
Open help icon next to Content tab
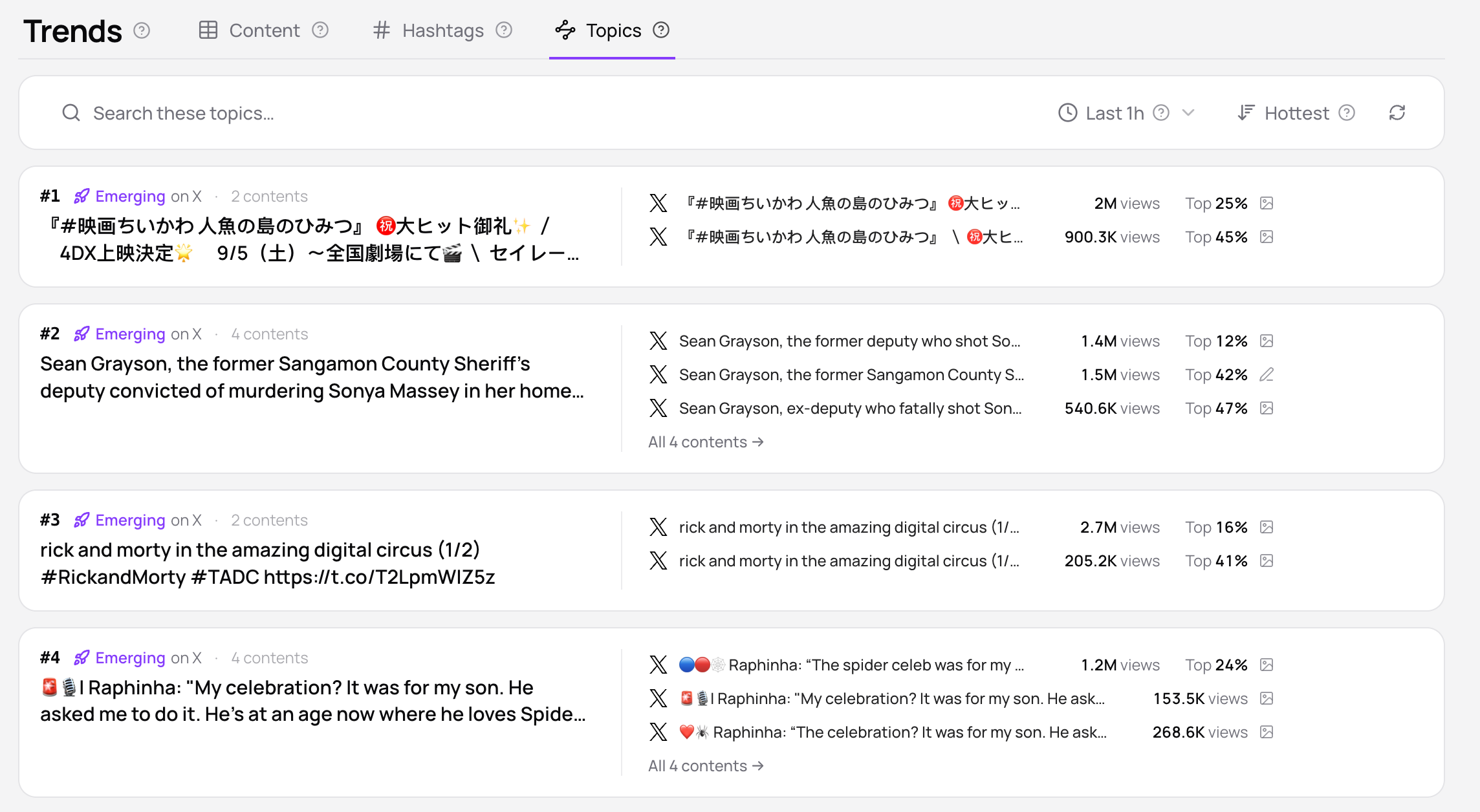(320, 30)
